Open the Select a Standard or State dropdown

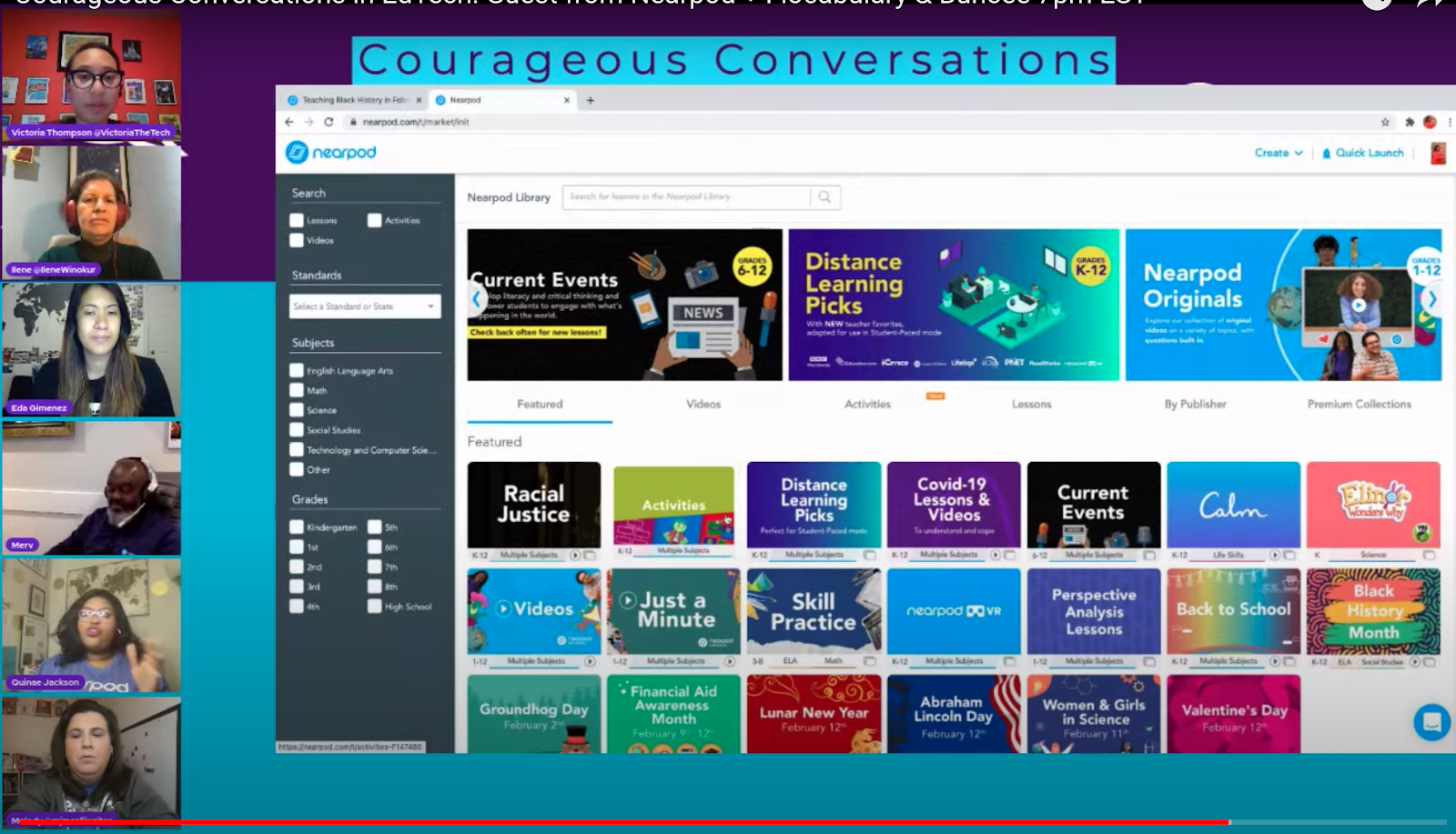tap(365, 306)
